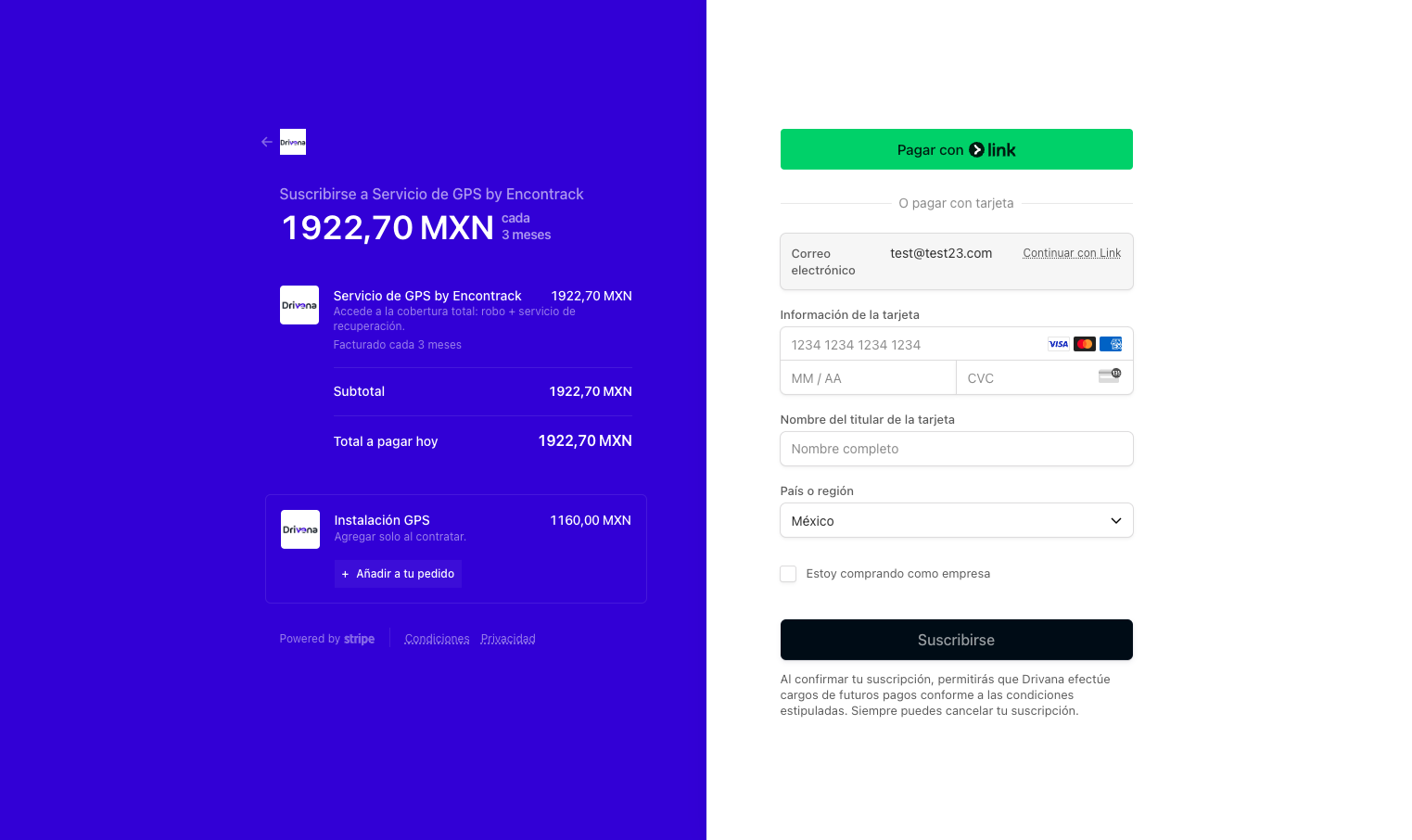
Task: Open the Condiciones link
Action: pos(437,639)
